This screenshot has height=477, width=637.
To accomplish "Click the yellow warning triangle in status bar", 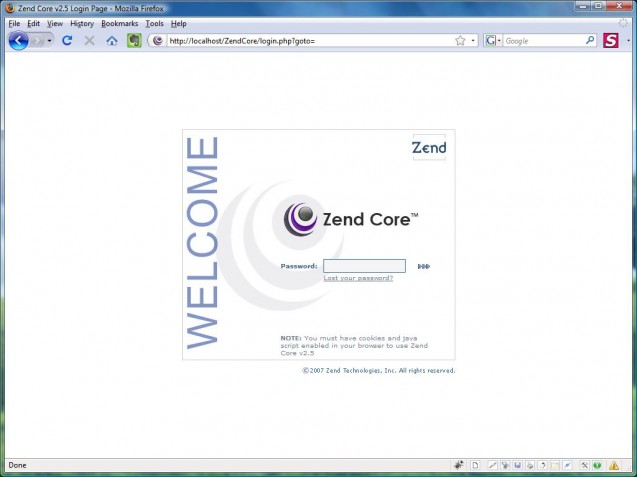I will point(614,465).
